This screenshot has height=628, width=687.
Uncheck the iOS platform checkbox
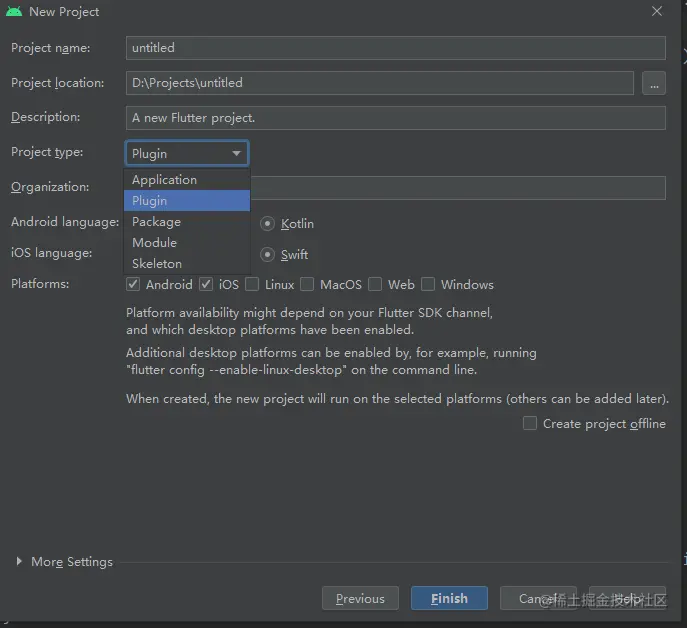206,284
